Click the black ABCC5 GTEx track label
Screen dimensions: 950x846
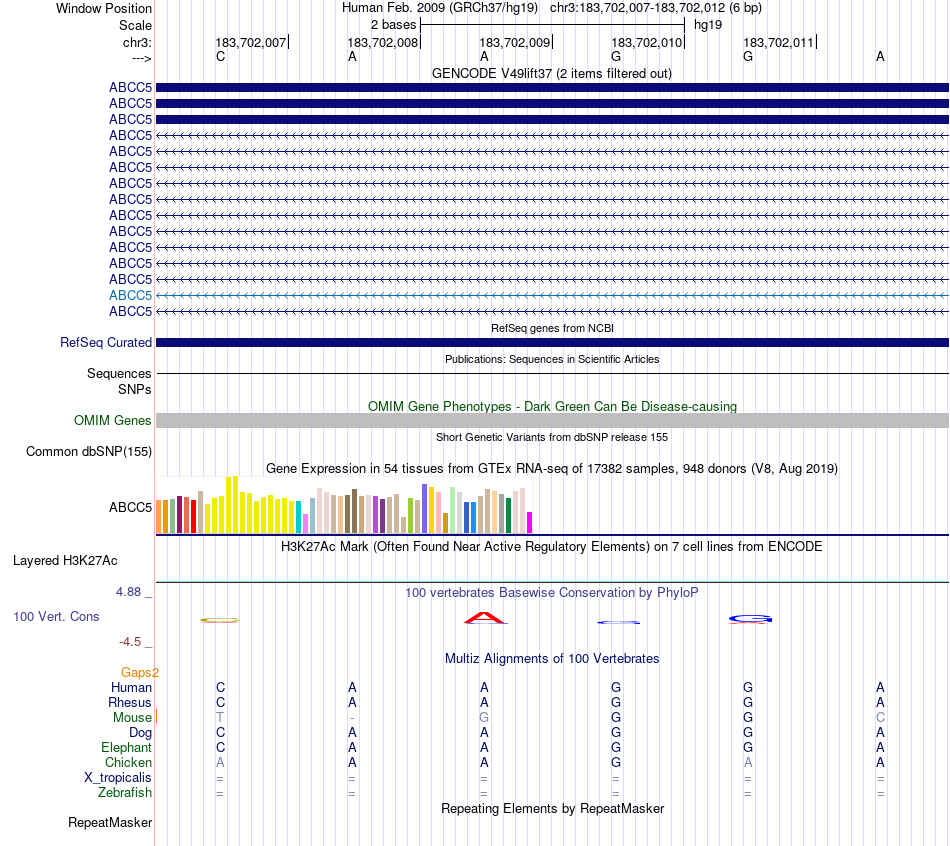[x=130, y=507]
